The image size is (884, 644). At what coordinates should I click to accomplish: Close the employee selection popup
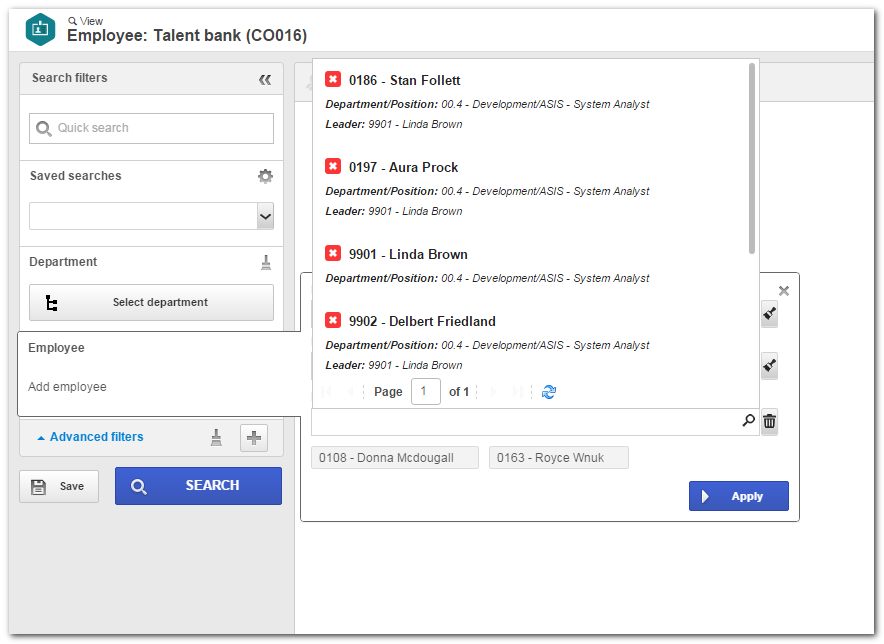pos(784,291)
